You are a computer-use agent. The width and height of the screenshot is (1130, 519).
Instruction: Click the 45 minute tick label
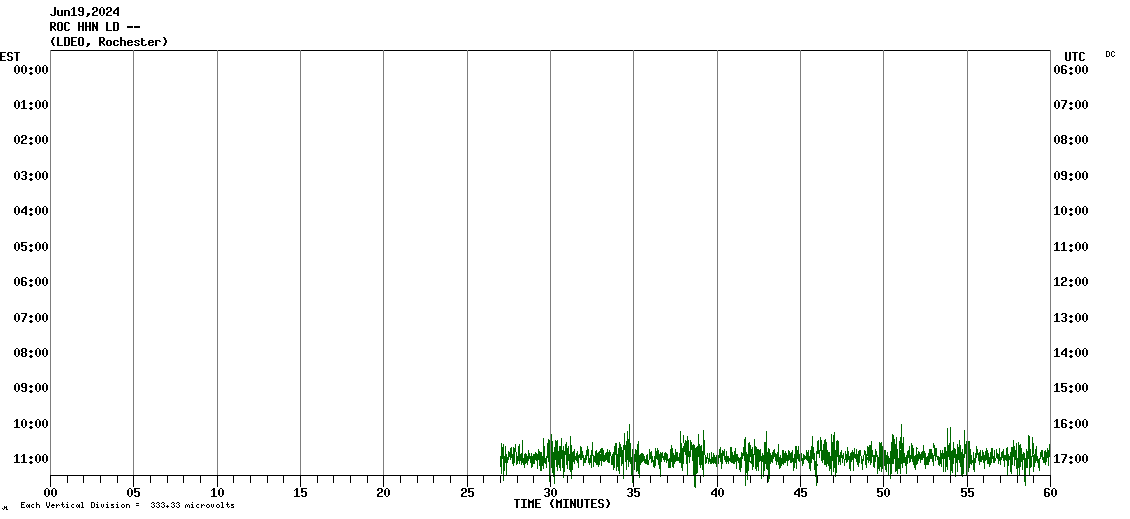pyautogui.click(x=800, y=493)
